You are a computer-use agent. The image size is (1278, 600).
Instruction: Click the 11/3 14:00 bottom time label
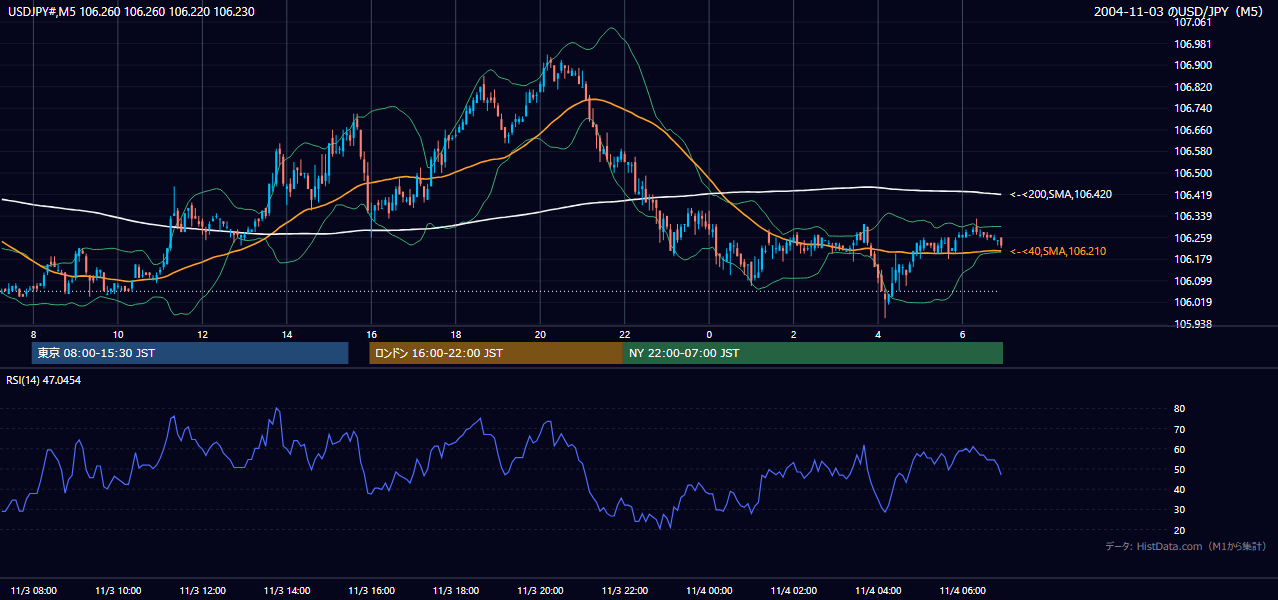287,590
